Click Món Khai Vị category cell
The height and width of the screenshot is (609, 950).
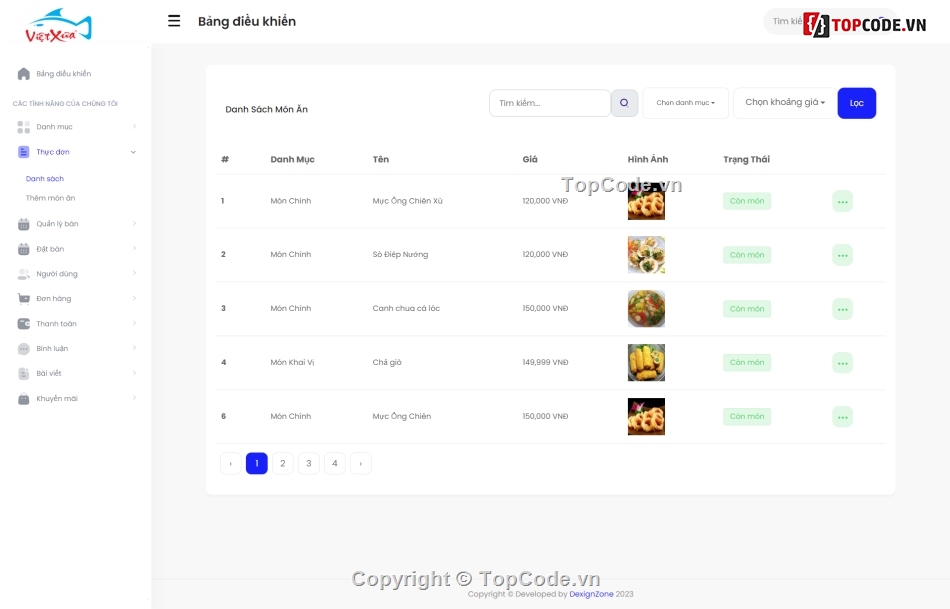coord(292,362)
